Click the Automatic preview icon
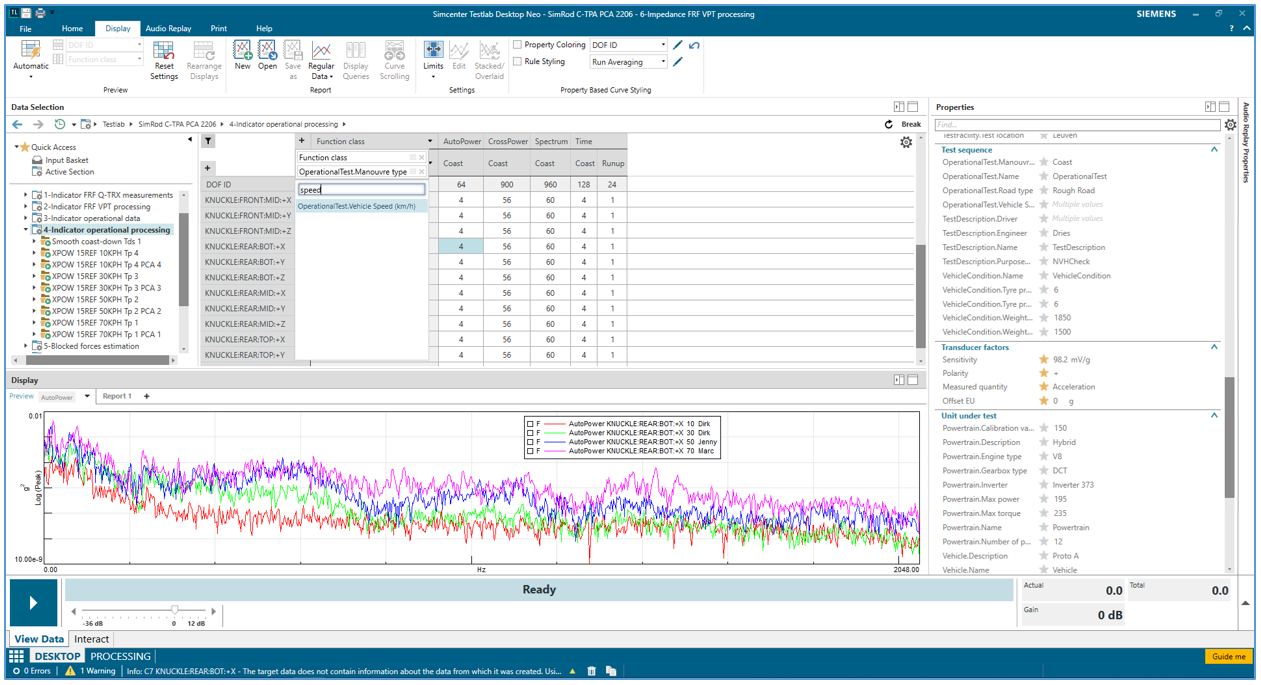Viewport: 1261px width, 685px height. (x=30, y=58)
